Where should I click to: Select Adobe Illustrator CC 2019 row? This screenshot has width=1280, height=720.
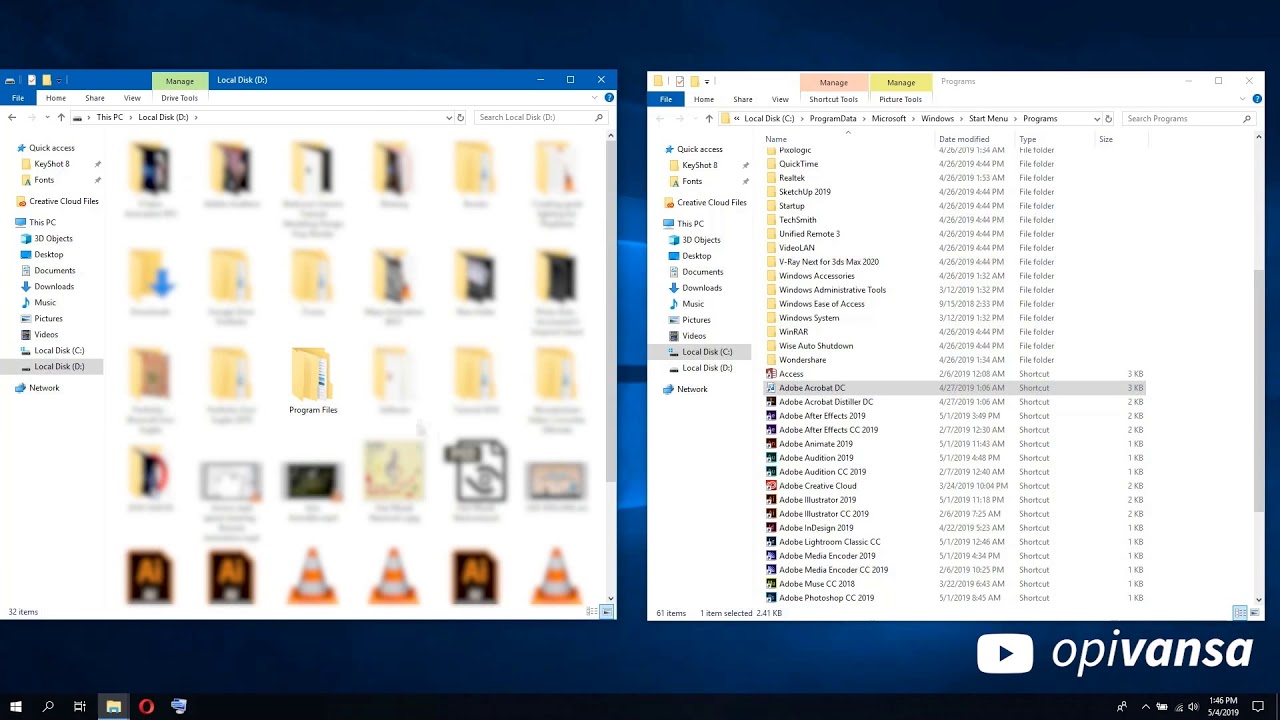point(954,514)
